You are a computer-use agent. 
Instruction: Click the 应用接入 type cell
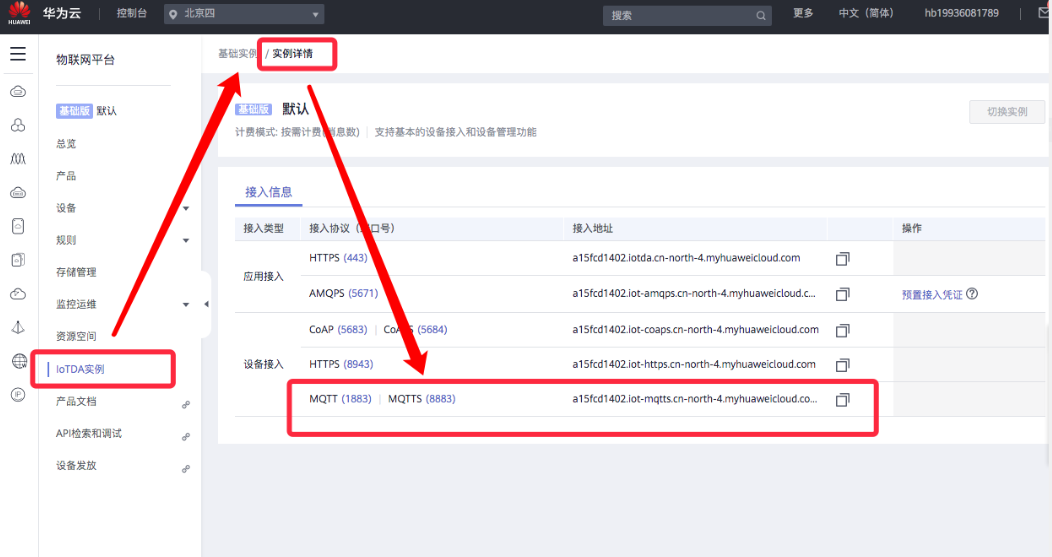(264, 276)
